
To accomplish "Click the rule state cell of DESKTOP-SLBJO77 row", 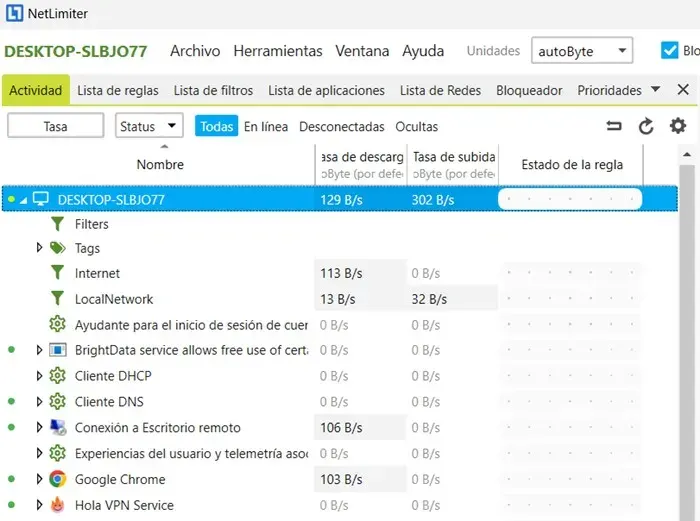I will pos(570,199).
